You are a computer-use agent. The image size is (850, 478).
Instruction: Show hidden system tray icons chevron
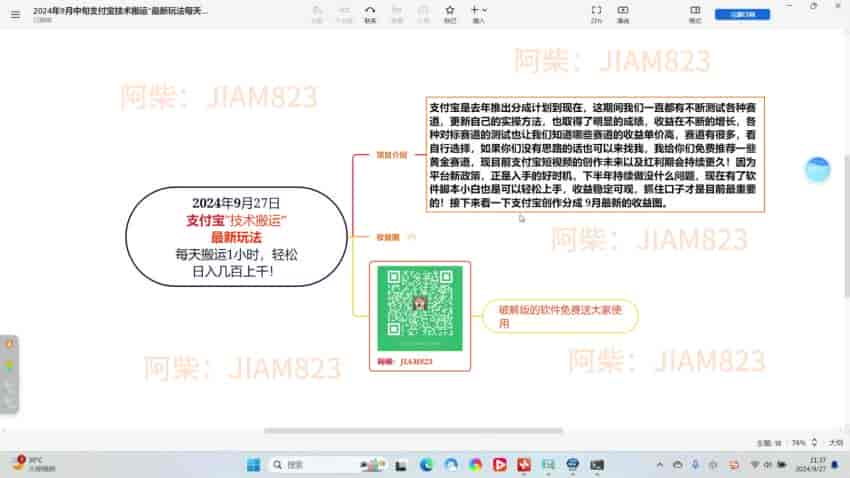coord(660,465)
